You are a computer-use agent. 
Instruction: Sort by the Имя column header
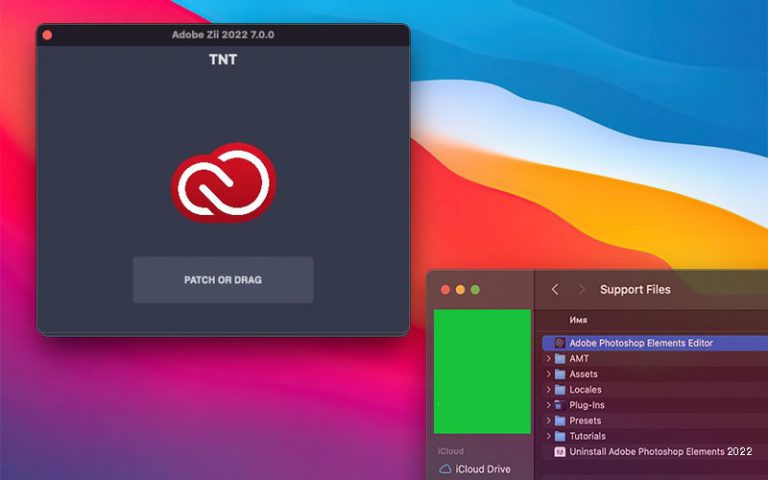tap(578, 320)
